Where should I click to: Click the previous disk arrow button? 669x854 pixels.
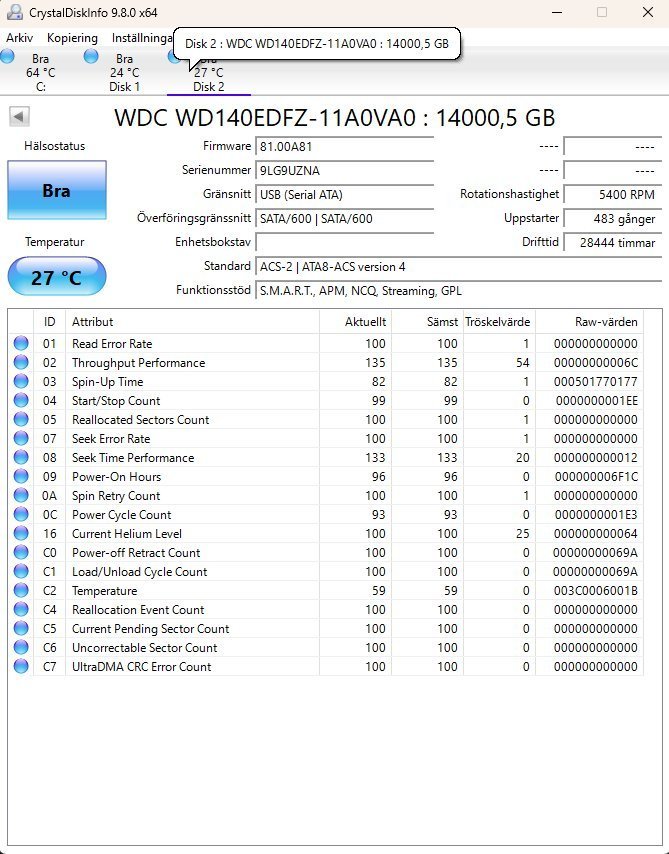tap(19, 117)
